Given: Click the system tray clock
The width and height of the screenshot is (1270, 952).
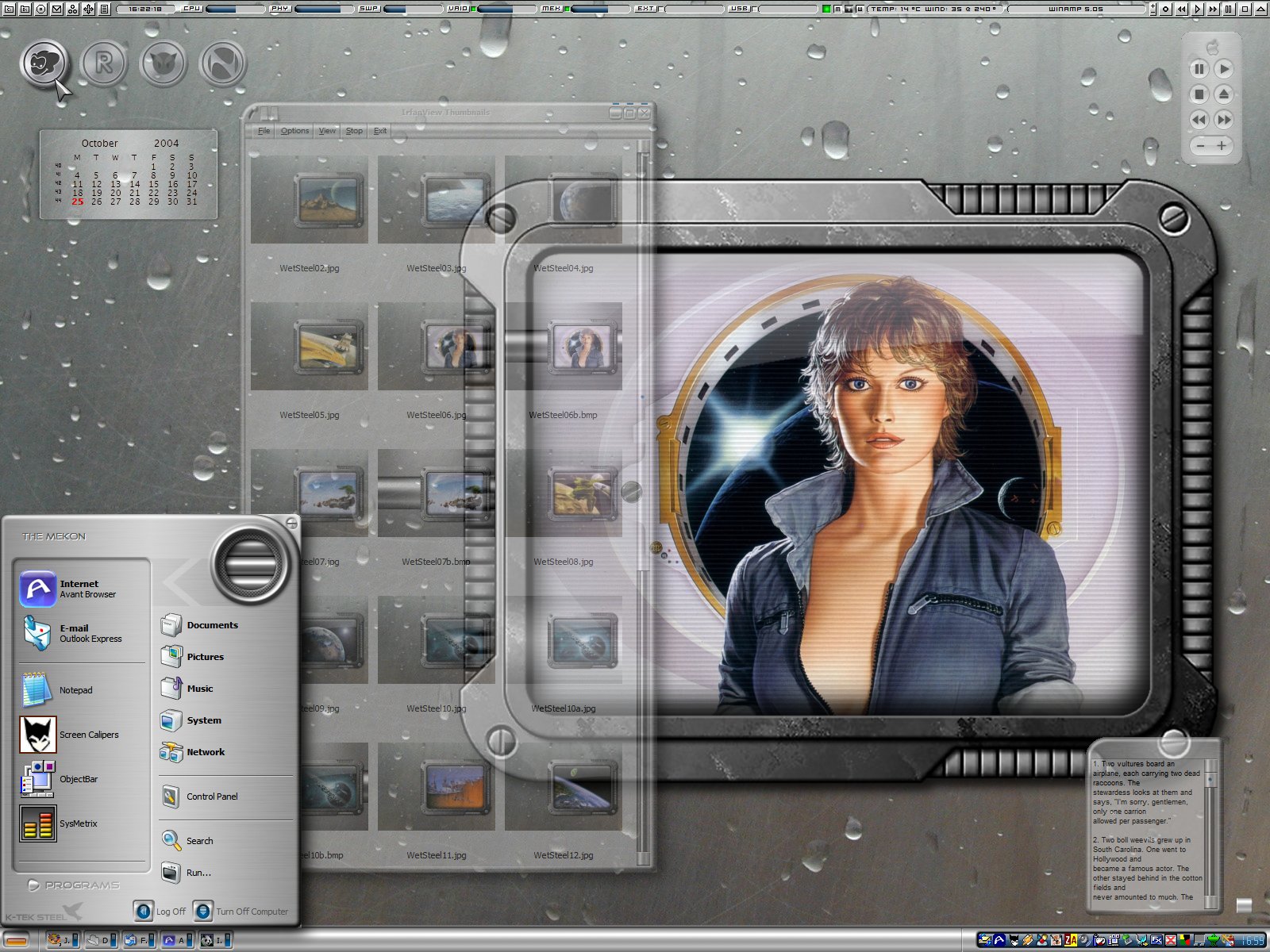Looking at the screenshot, I should click(x=1253, y=941).
